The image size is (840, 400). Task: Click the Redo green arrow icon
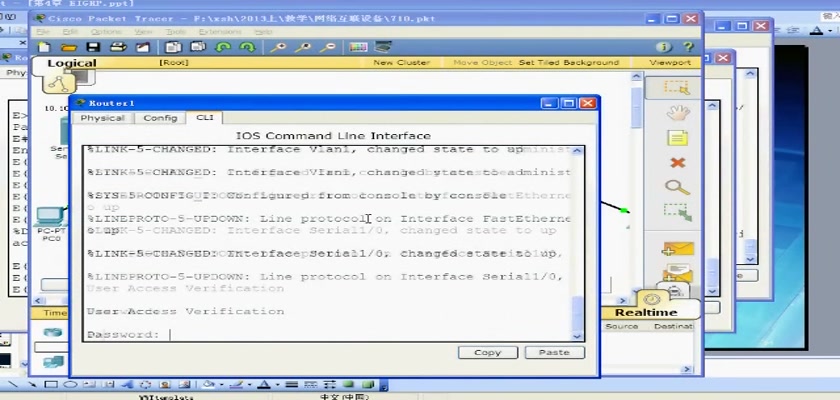(x=247, y=47)
